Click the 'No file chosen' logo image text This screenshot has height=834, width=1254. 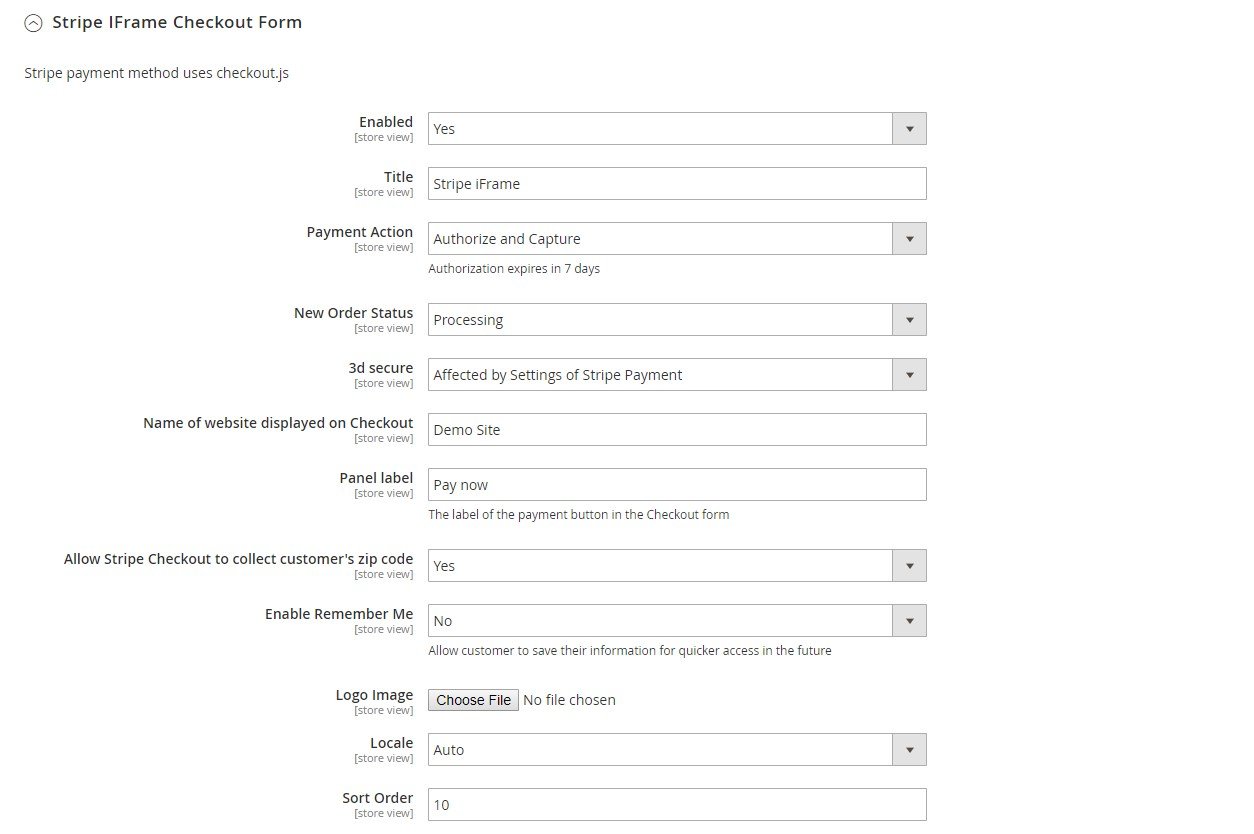coord(569,700)
